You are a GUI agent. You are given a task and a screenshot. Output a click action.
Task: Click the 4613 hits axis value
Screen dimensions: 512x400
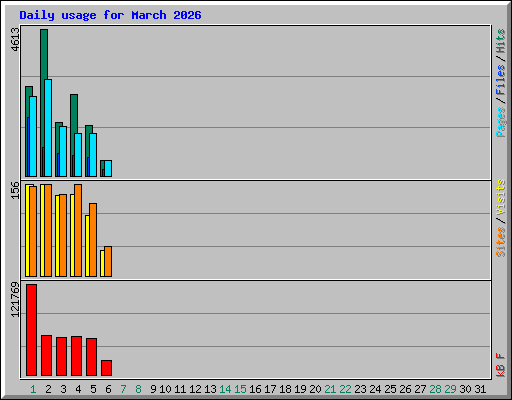(x=15, y=40)
